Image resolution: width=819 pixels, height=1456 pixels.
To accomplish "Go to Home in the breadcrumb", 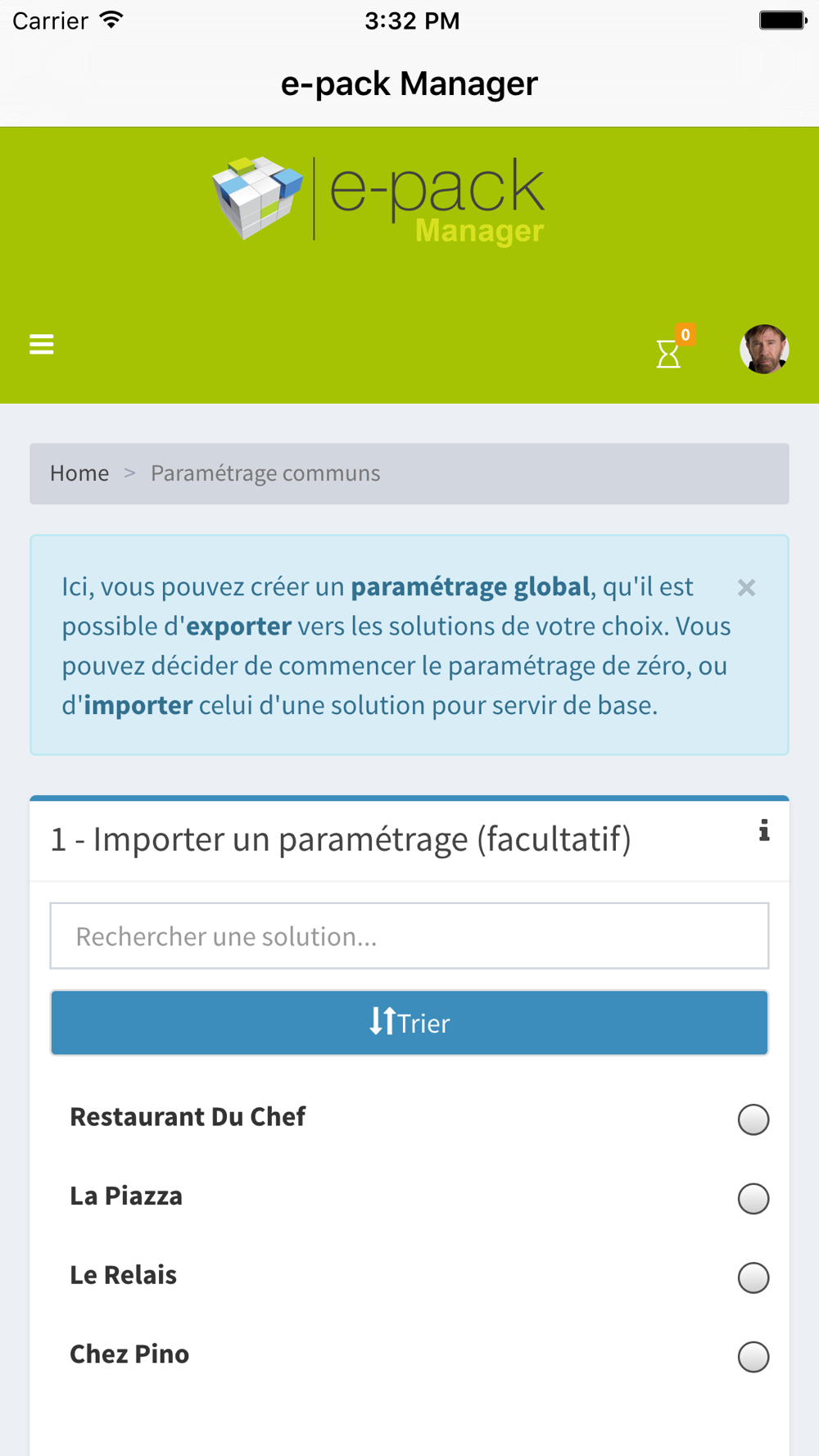I will click(79, 473).
